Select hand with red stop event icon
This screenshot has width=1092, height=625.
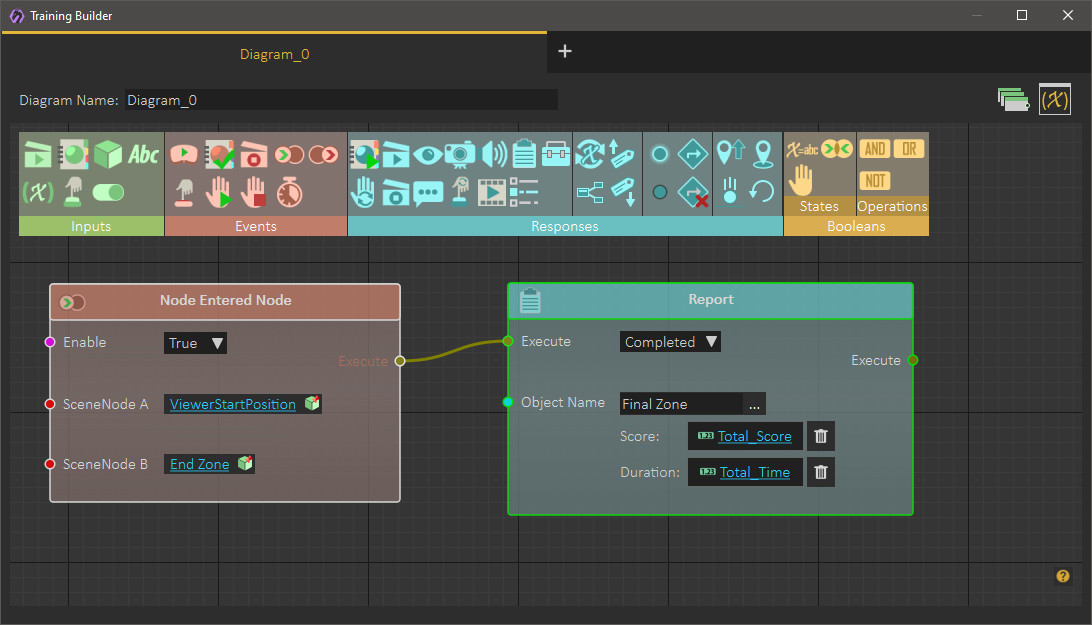point(254,192)
